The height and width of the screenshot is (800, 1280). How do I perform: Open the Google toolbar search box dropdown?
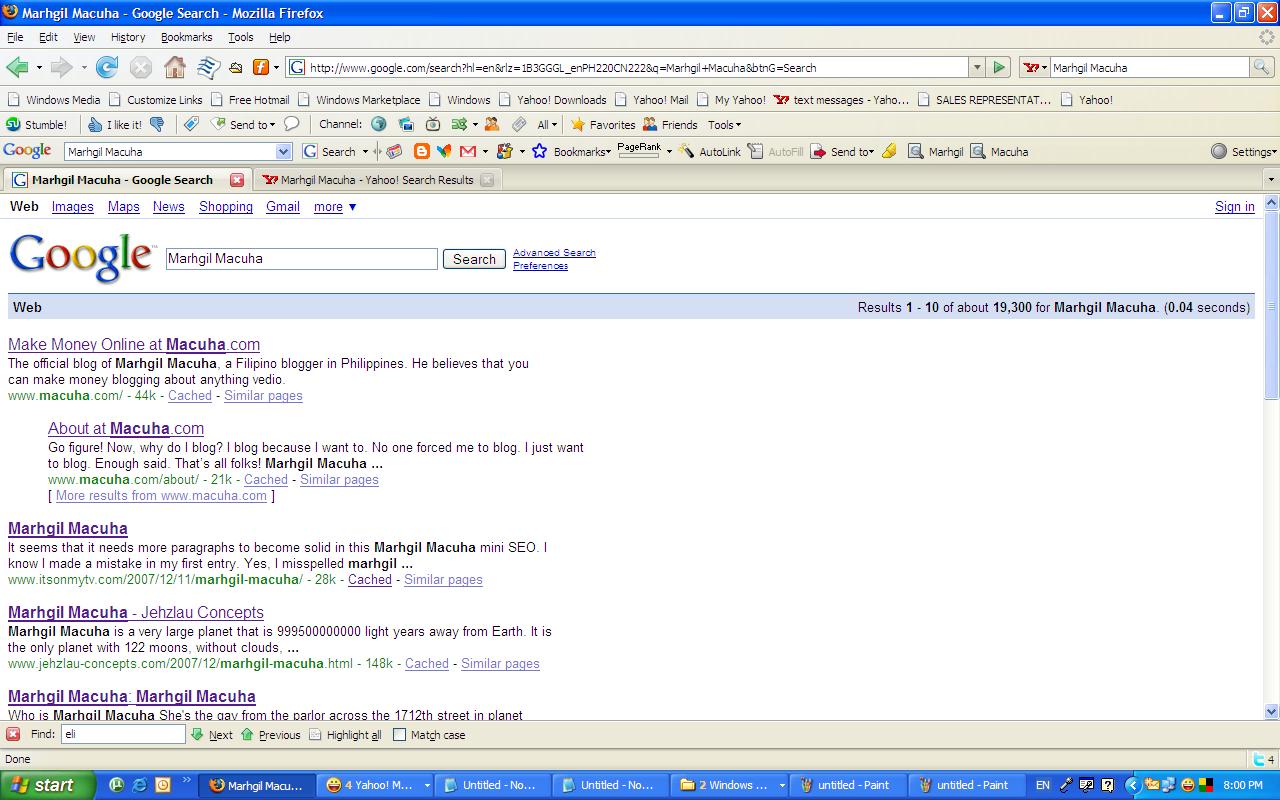[283, 151]
